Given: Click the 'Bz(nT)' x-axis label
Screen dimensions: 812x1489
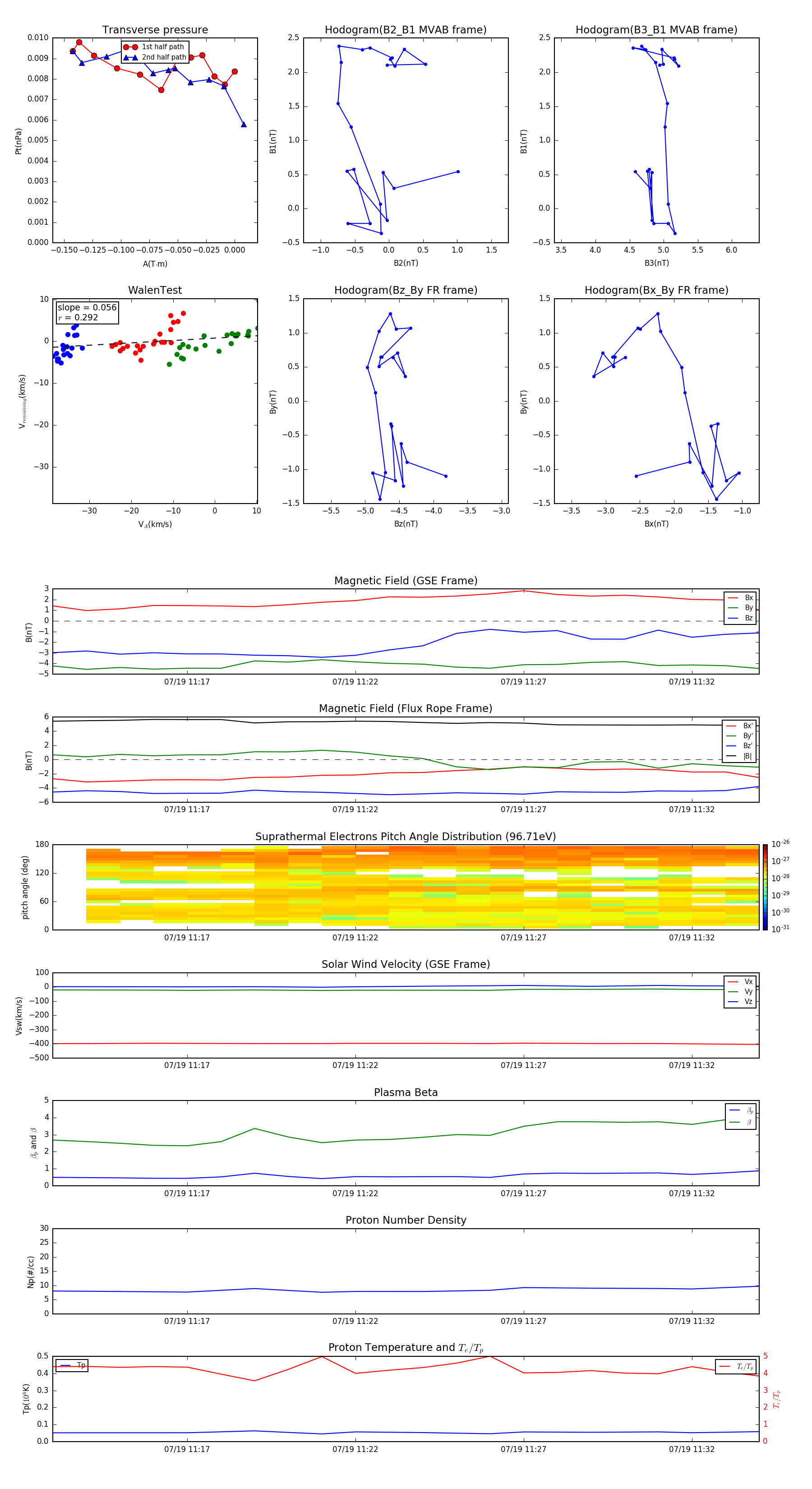Looking at the screenshot, I should tap(406, 524).
